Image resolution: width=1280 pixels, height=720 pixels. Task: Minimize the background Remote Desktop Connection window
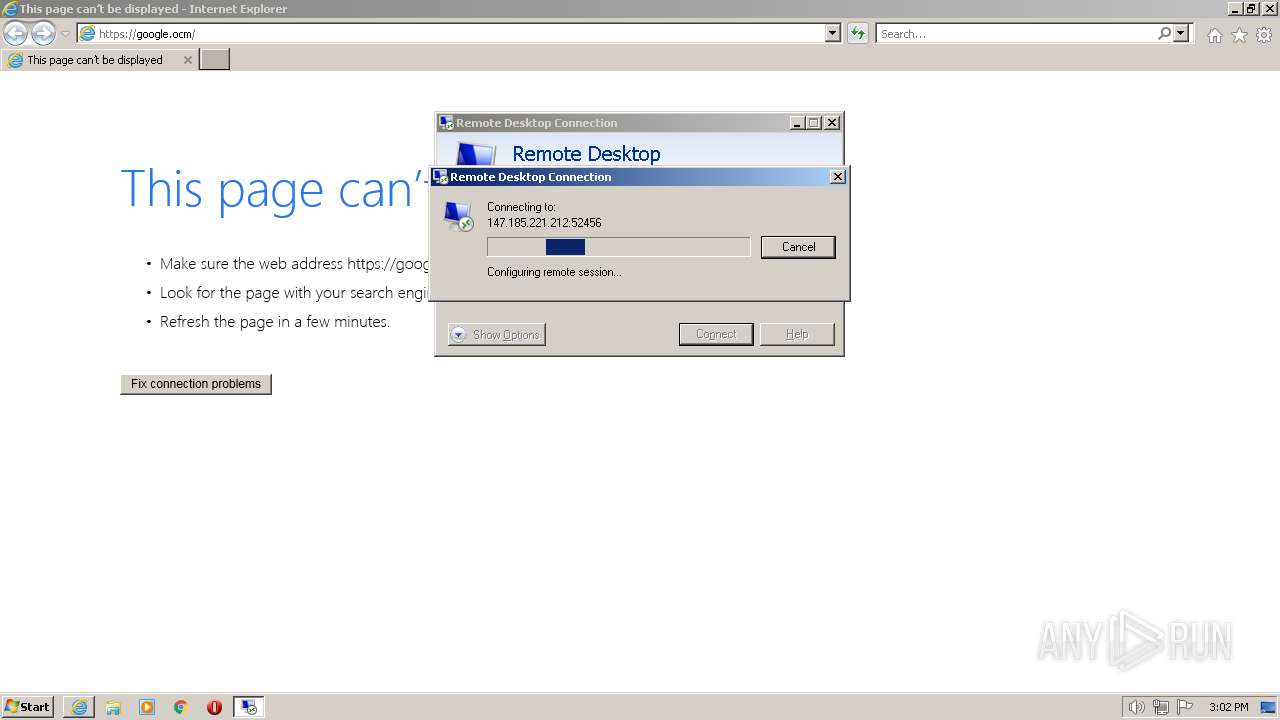(797, 123)
